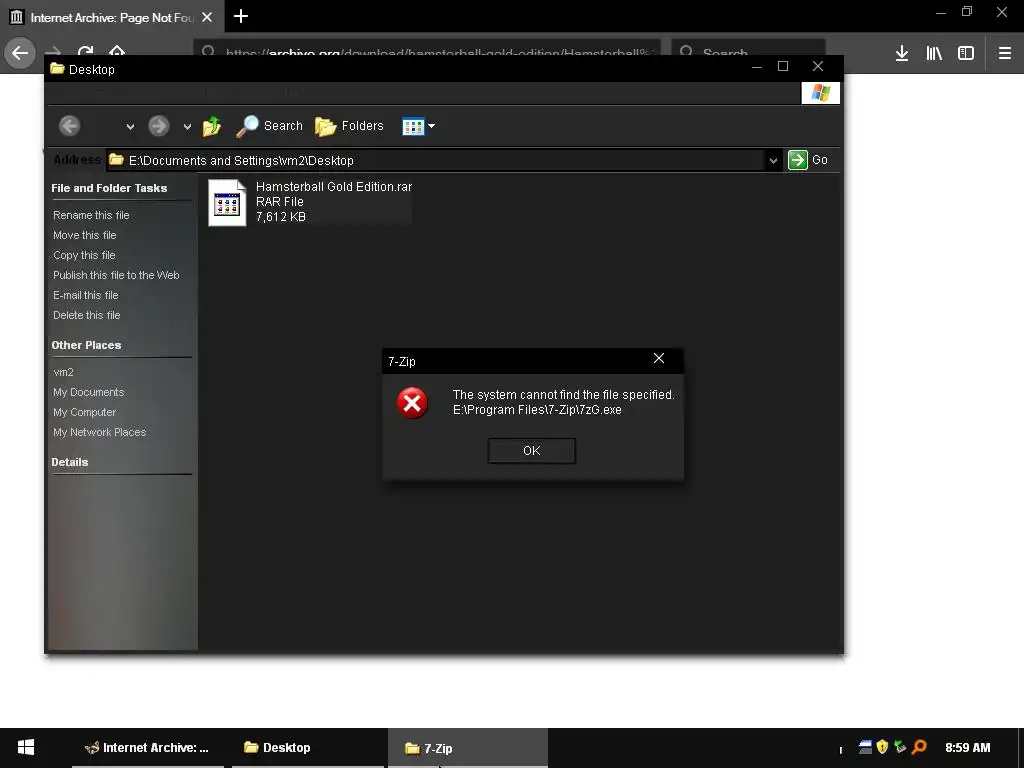Click Delete this file task
The image size is (1024, 768).
pos(86,315)
